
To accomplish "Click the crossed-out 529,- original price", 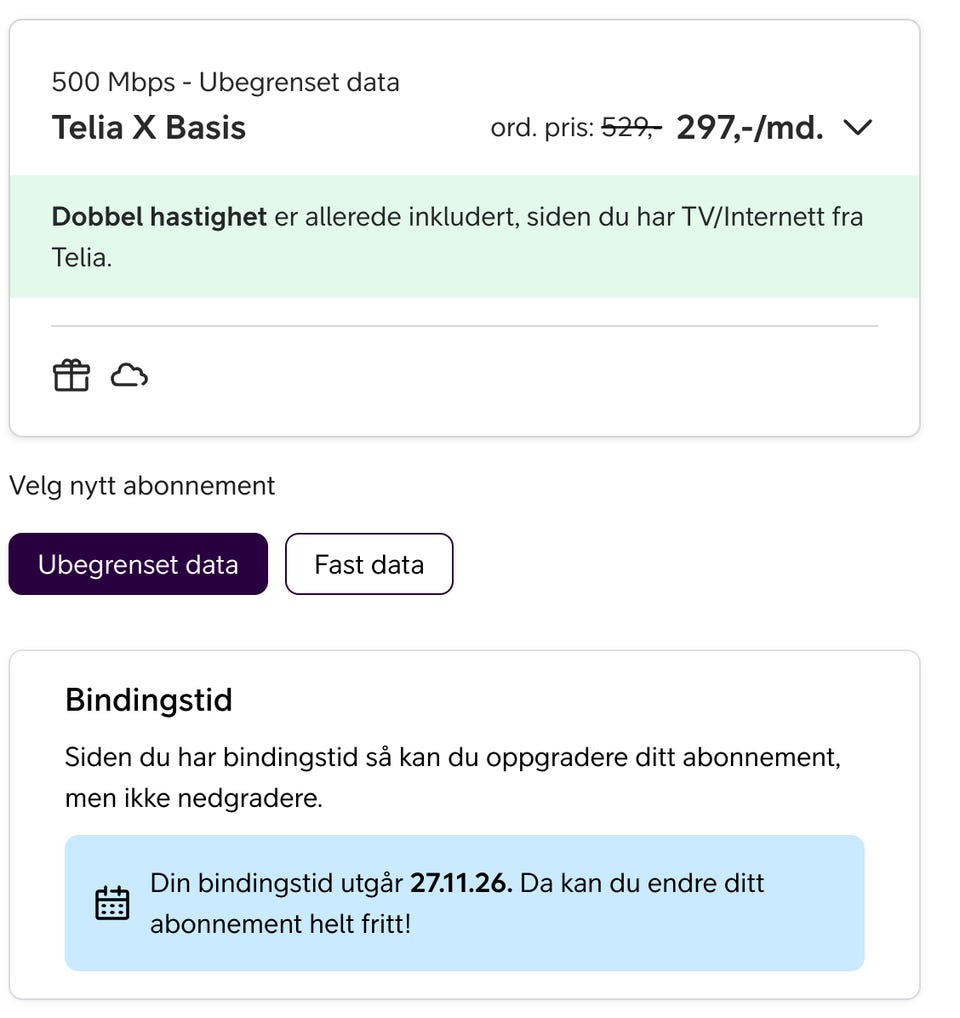I will pos(629,125).
